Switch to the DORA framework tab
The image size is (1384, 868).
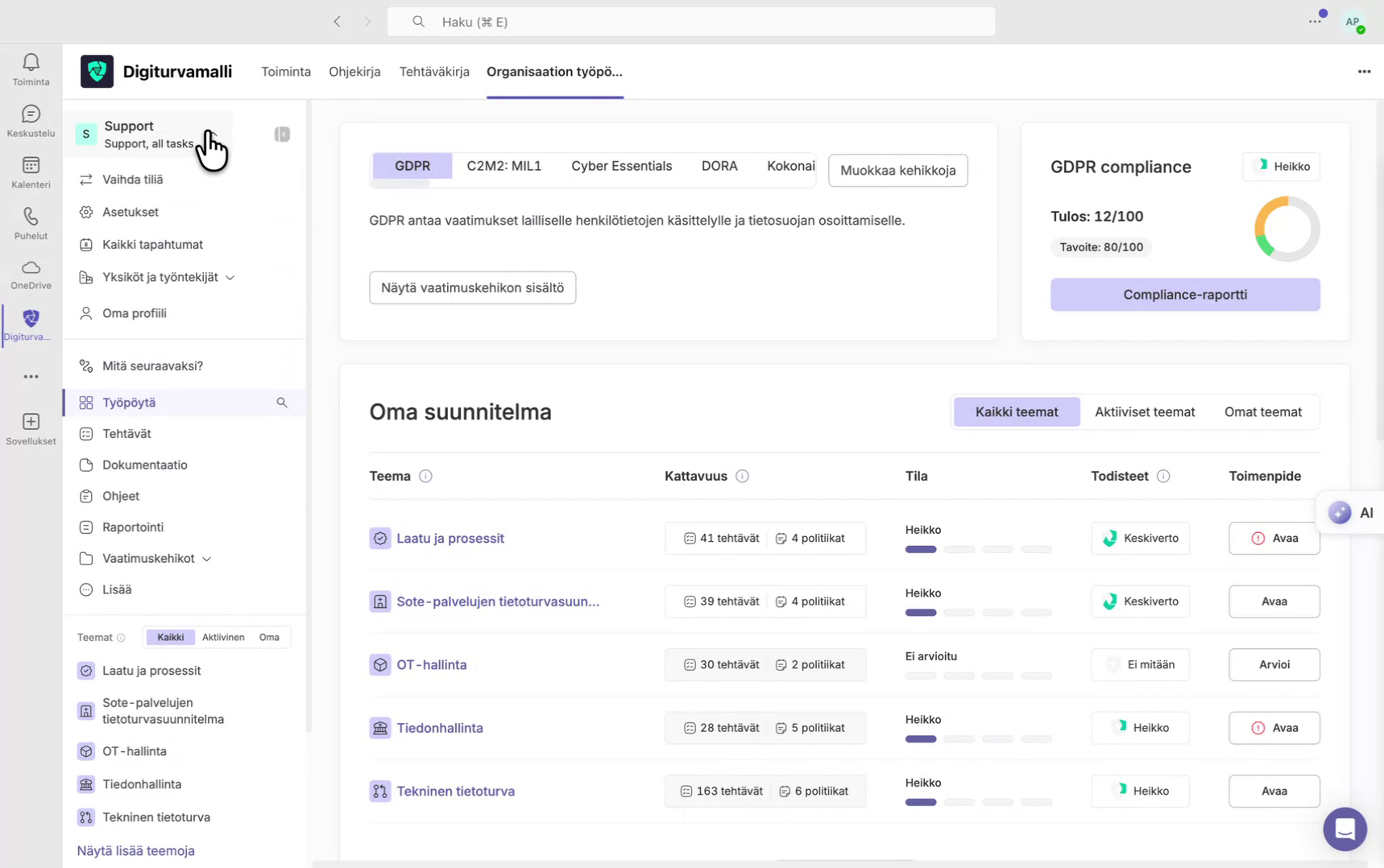tap(719, 166)
